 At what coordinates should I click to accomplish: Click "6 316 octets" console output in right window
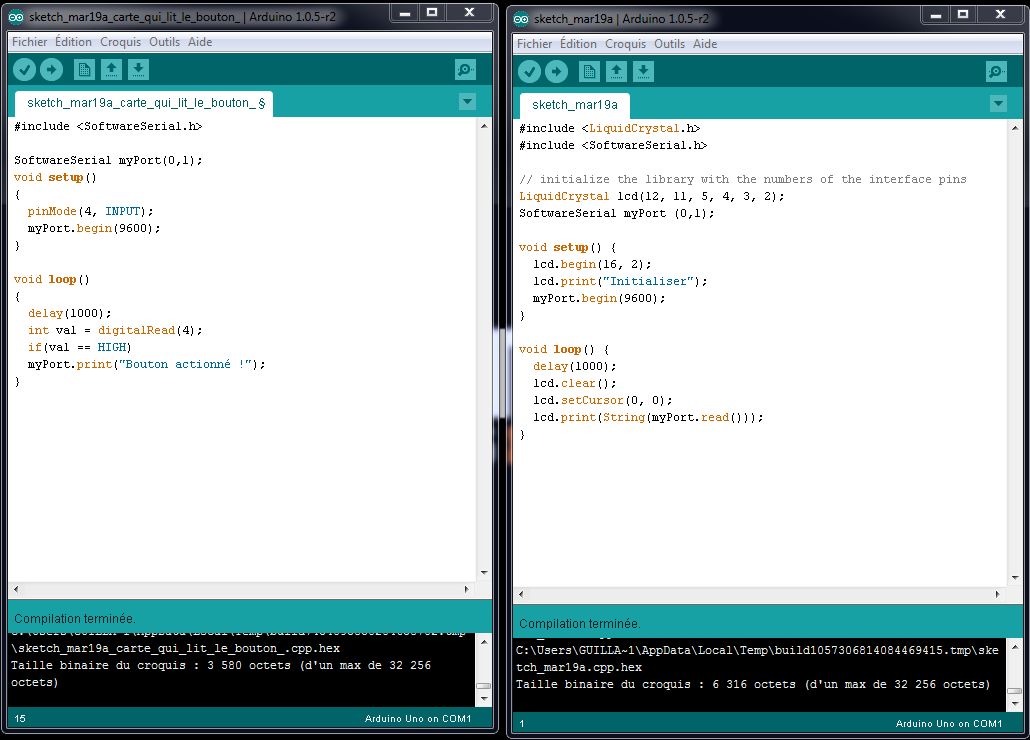(754, 684)
